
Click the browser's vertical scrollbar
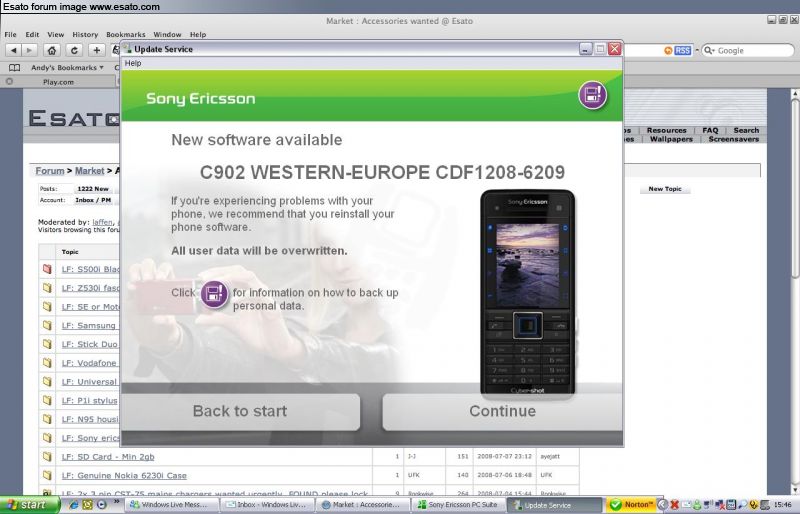pos(795,189)
